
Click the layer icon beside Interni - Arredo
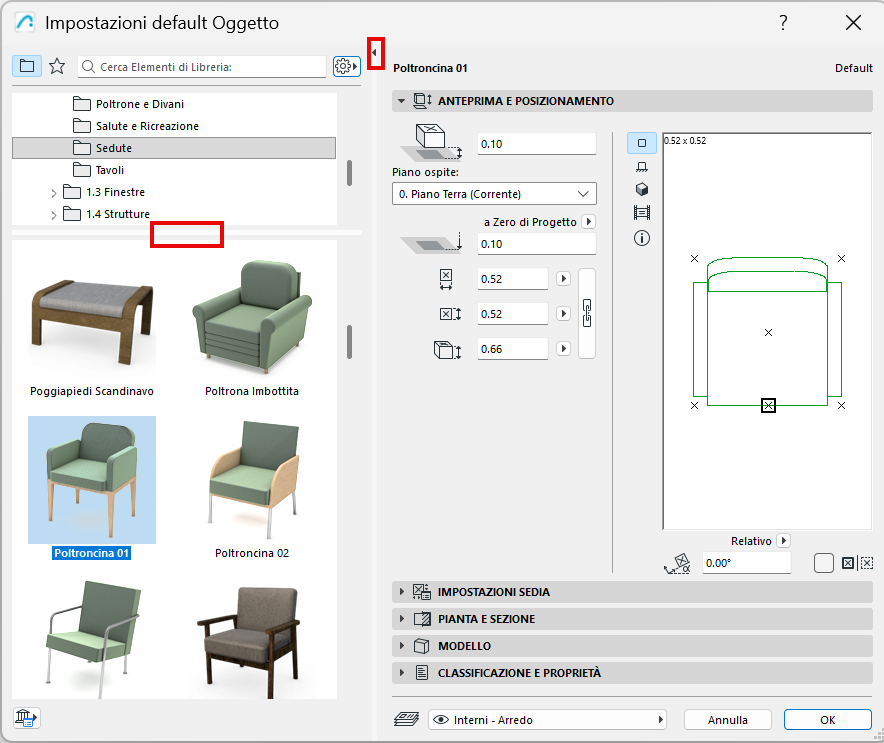(x=406, y=719)
